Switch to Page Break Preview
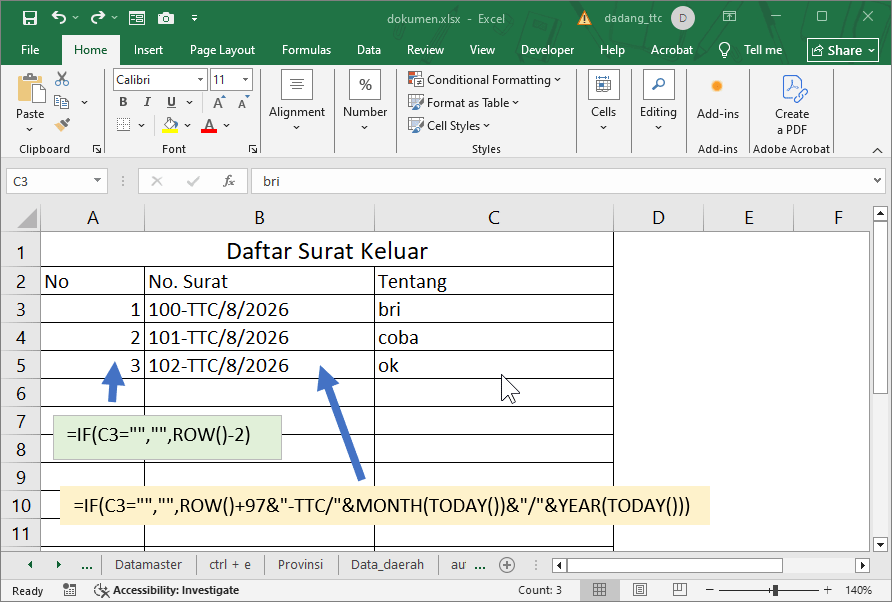This screenshot has width=892, height=602. [679, 590]
